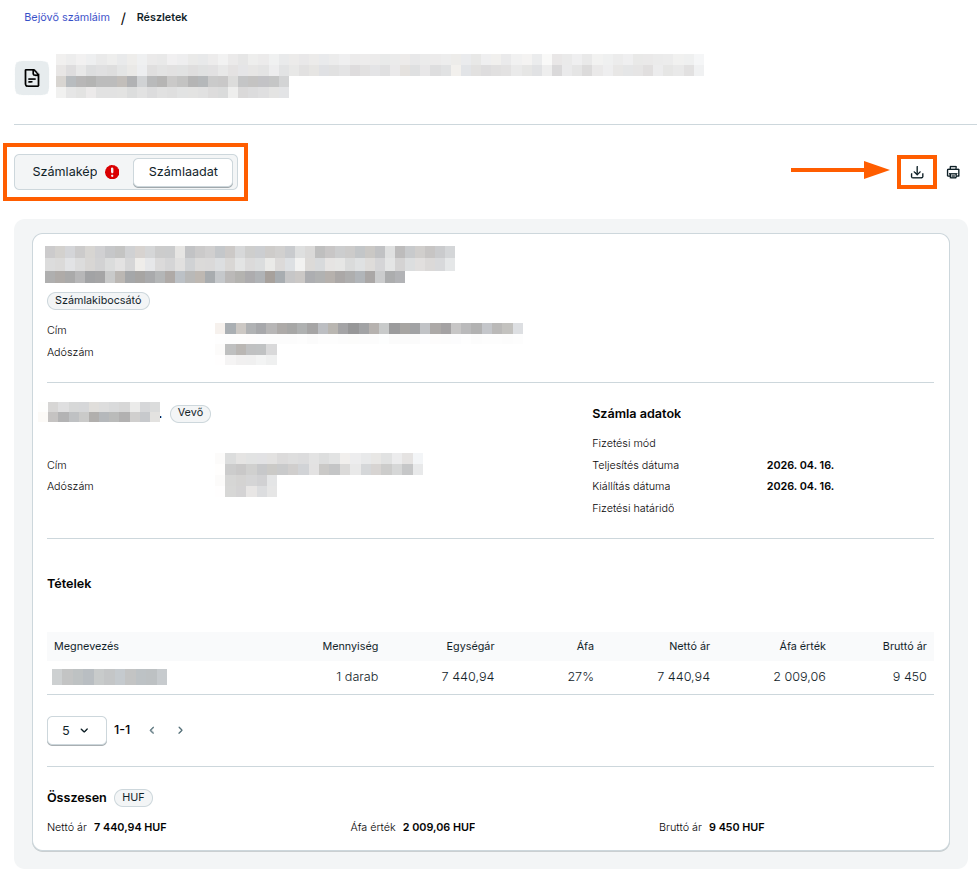The height and width of the screenshot is (881, 977).
Task: Click the Mennyiség column header
Action: [350, 646]
